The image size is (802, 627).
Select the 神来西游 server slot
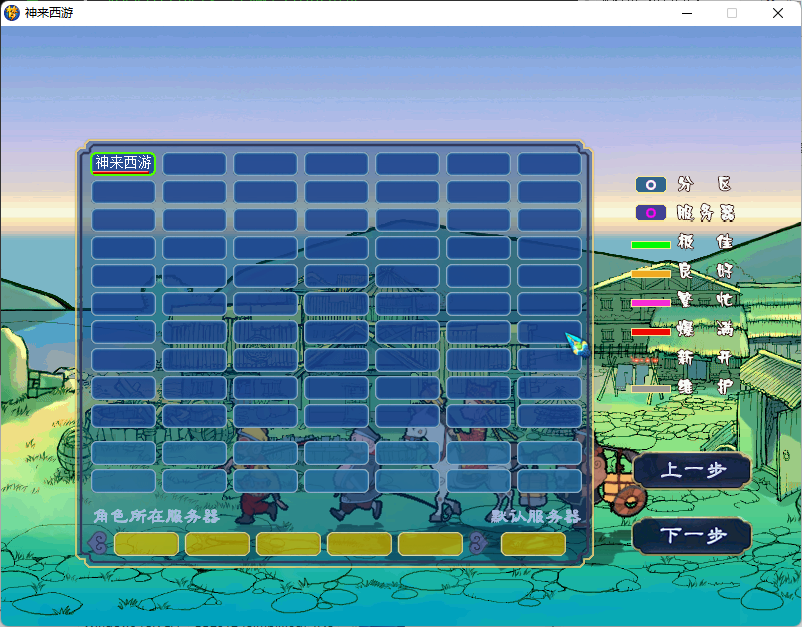[x=123, y=164]
